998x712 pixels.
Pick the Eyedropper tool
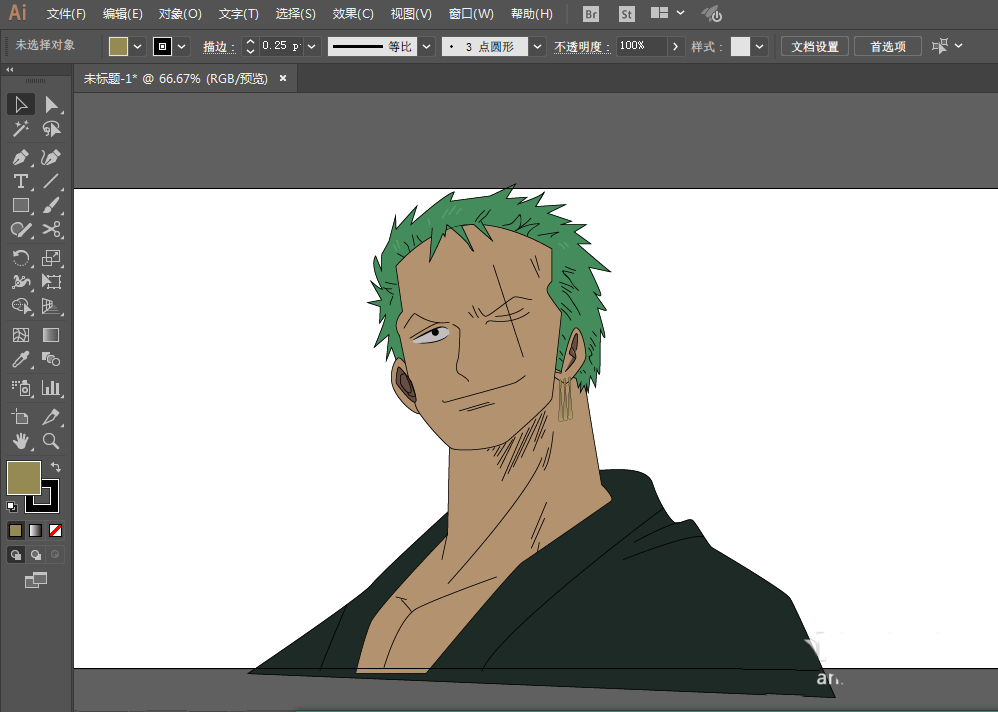(20, 360)
